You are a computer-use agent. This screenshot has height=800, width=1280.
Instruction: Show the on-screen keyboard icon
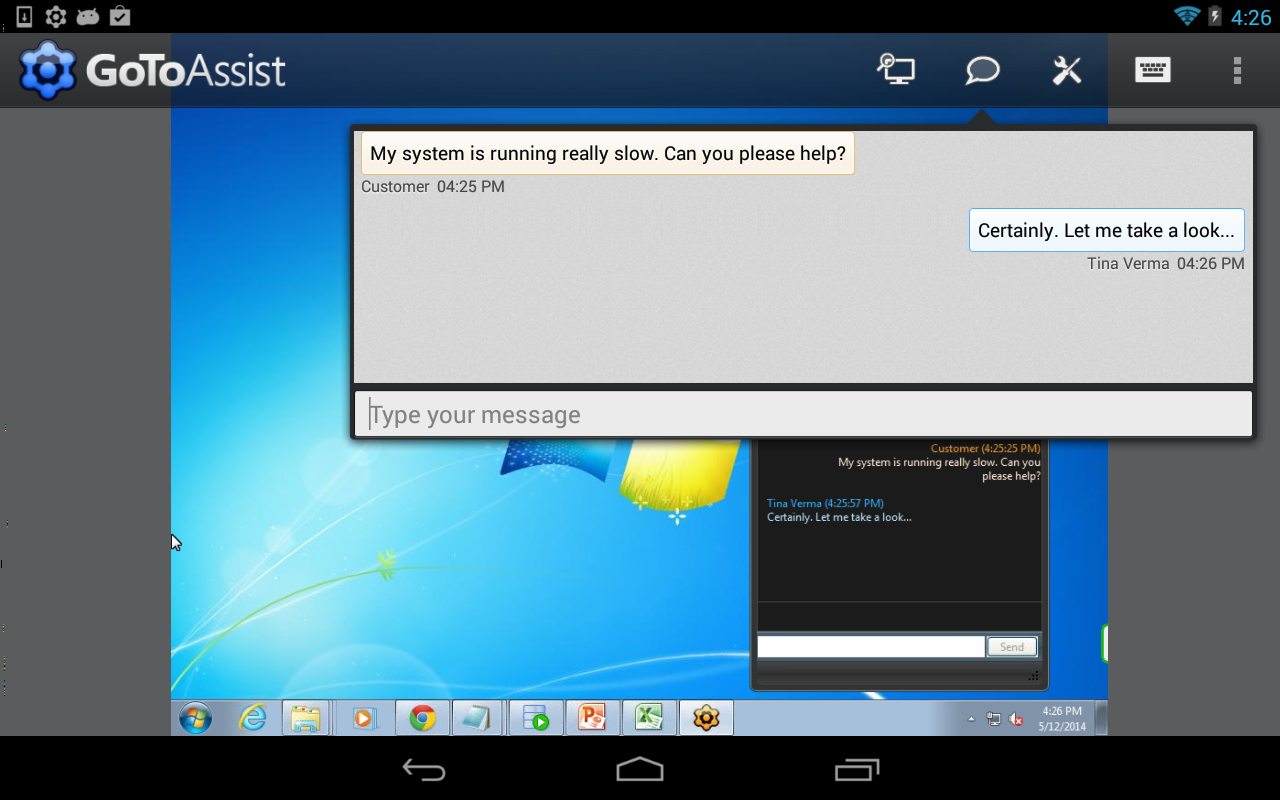click(x=1152, y=69)
